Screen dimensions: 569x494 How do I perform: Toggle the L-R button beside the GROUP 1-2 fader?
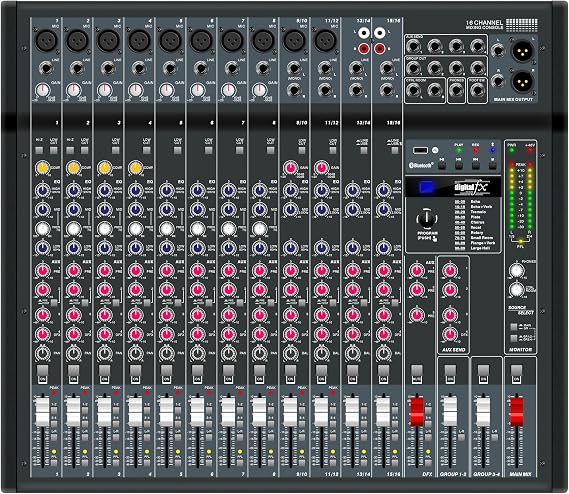pyautogui.click(x=462, y=437)
